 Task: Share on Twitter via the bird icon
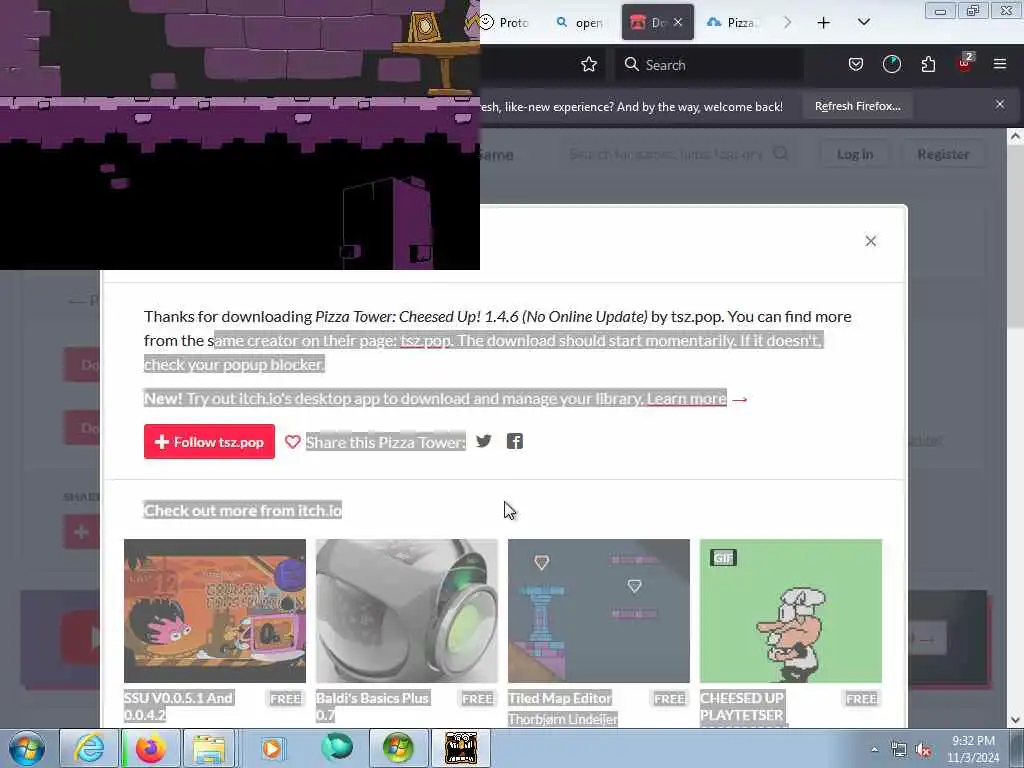point(484,441)
